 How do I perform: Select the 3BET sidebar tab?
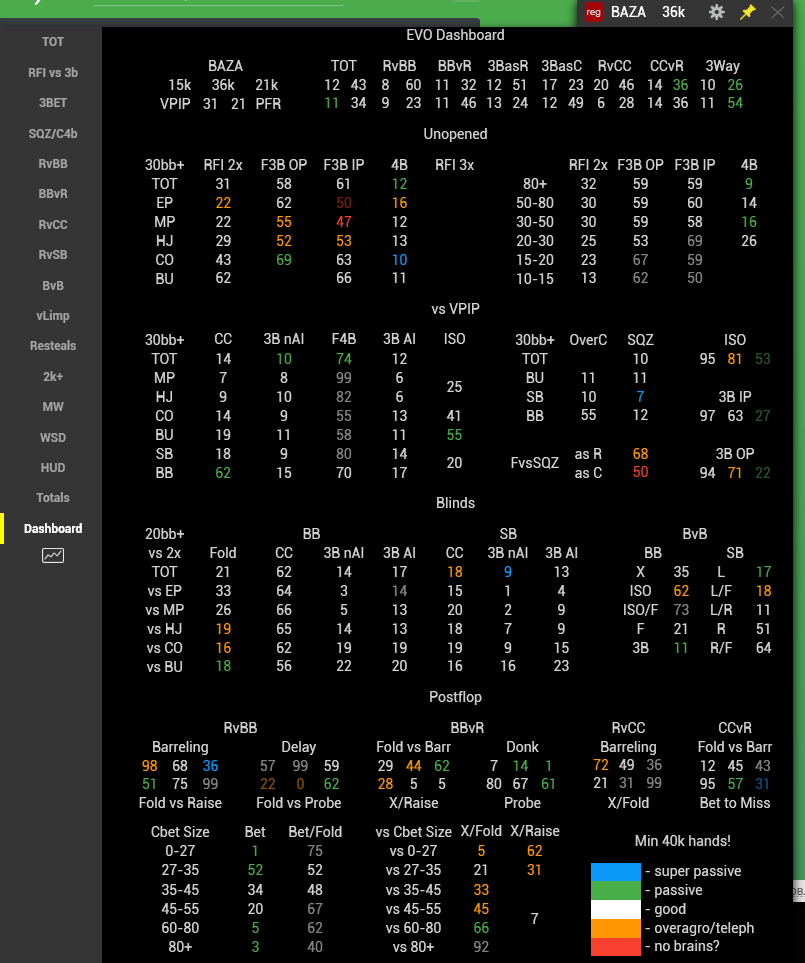click(53, 103)
